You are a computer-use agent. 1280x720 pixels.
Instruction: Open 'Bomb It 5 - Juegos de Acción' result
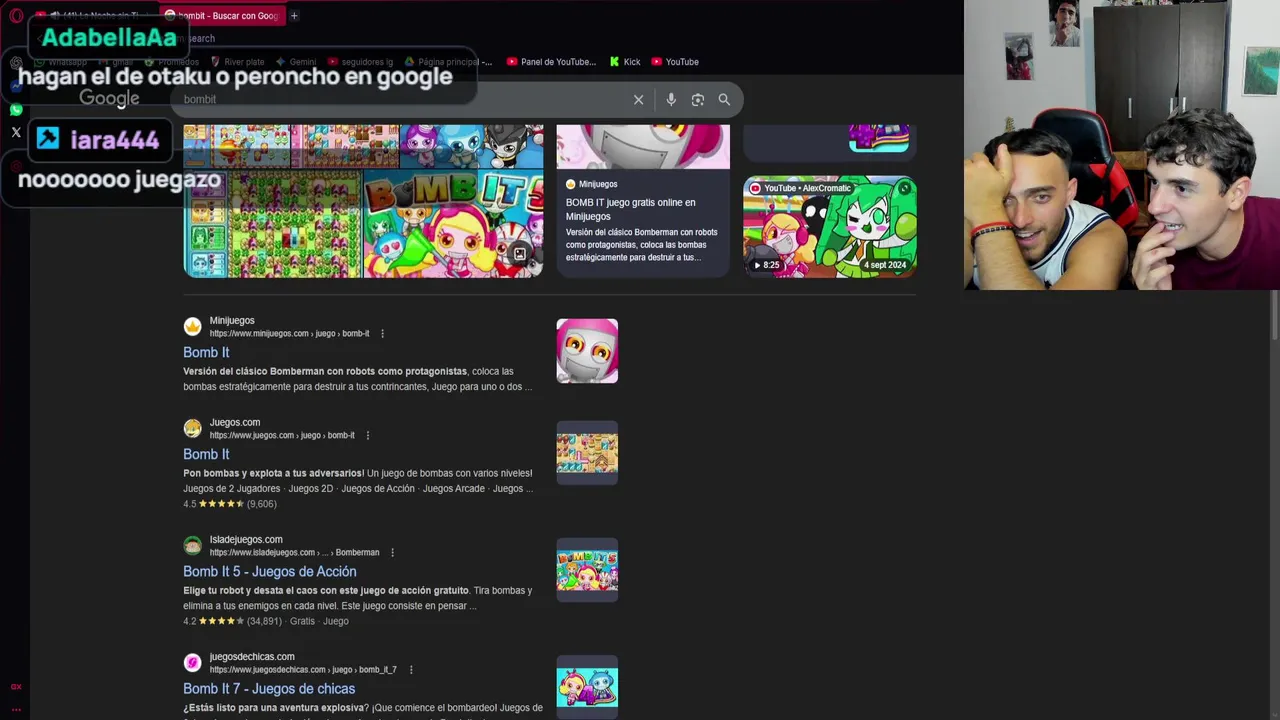[269, 571]
